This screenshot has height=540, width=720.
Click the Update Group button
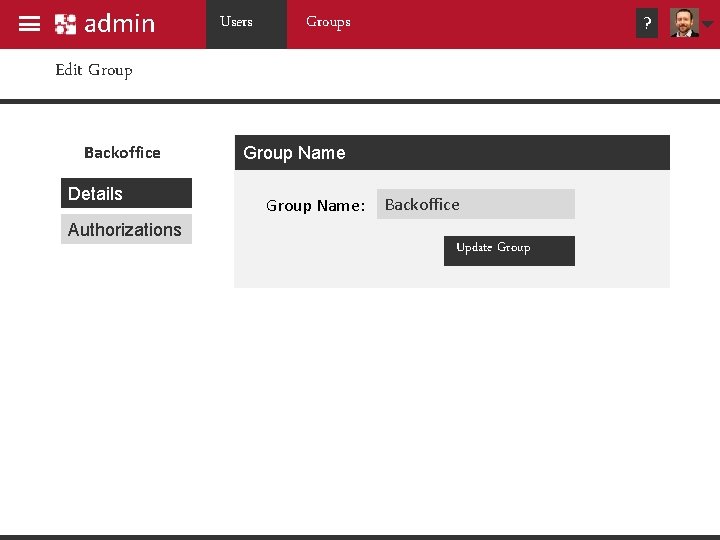(x=509, y=251)
